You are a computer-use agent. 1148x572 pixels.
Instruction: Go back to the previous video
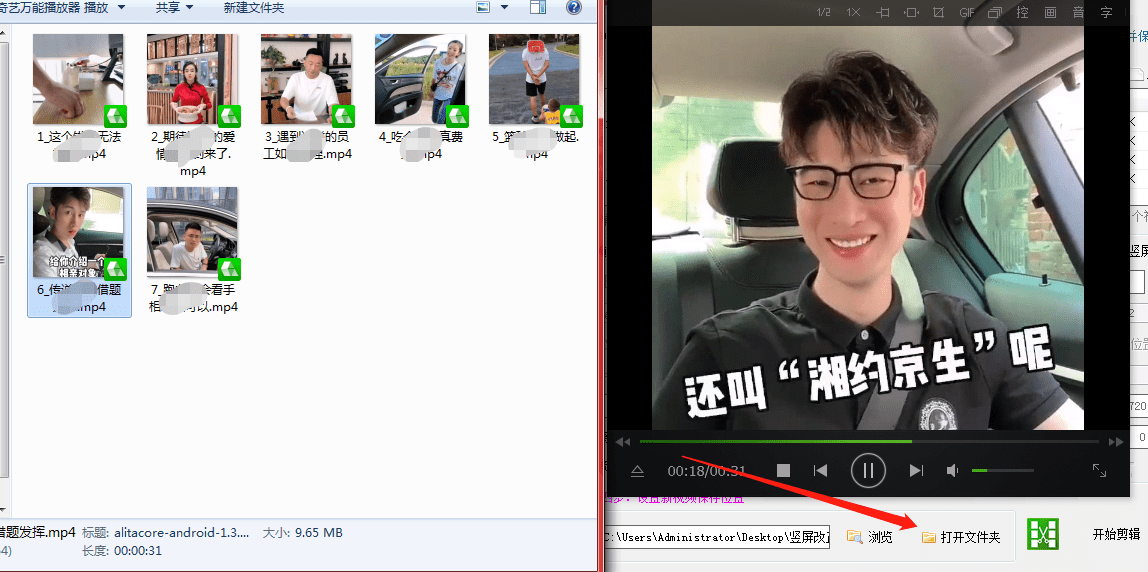pos(821,470)
